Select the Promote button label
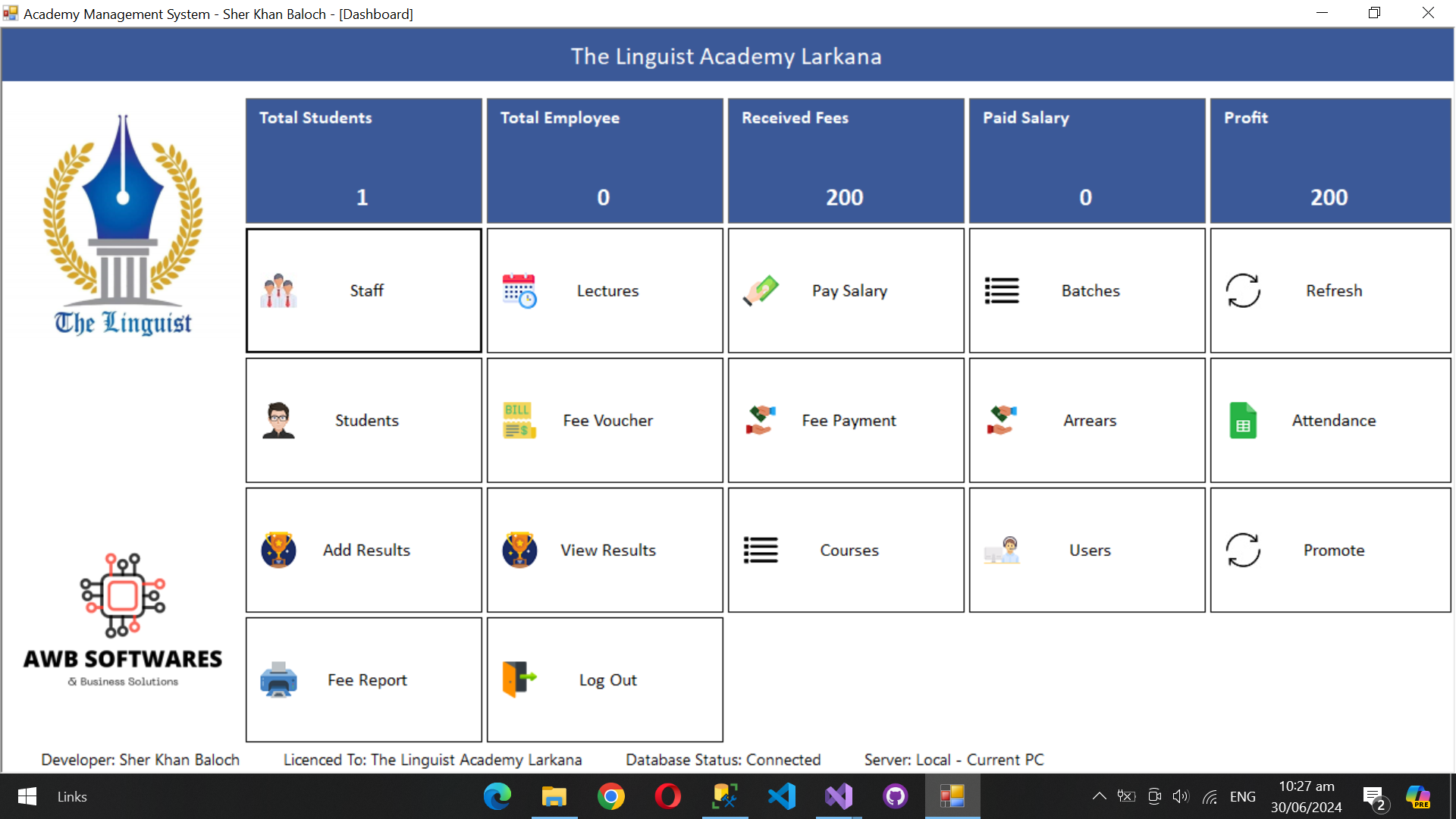The image size is (1456, 819). click(1334, 550)
